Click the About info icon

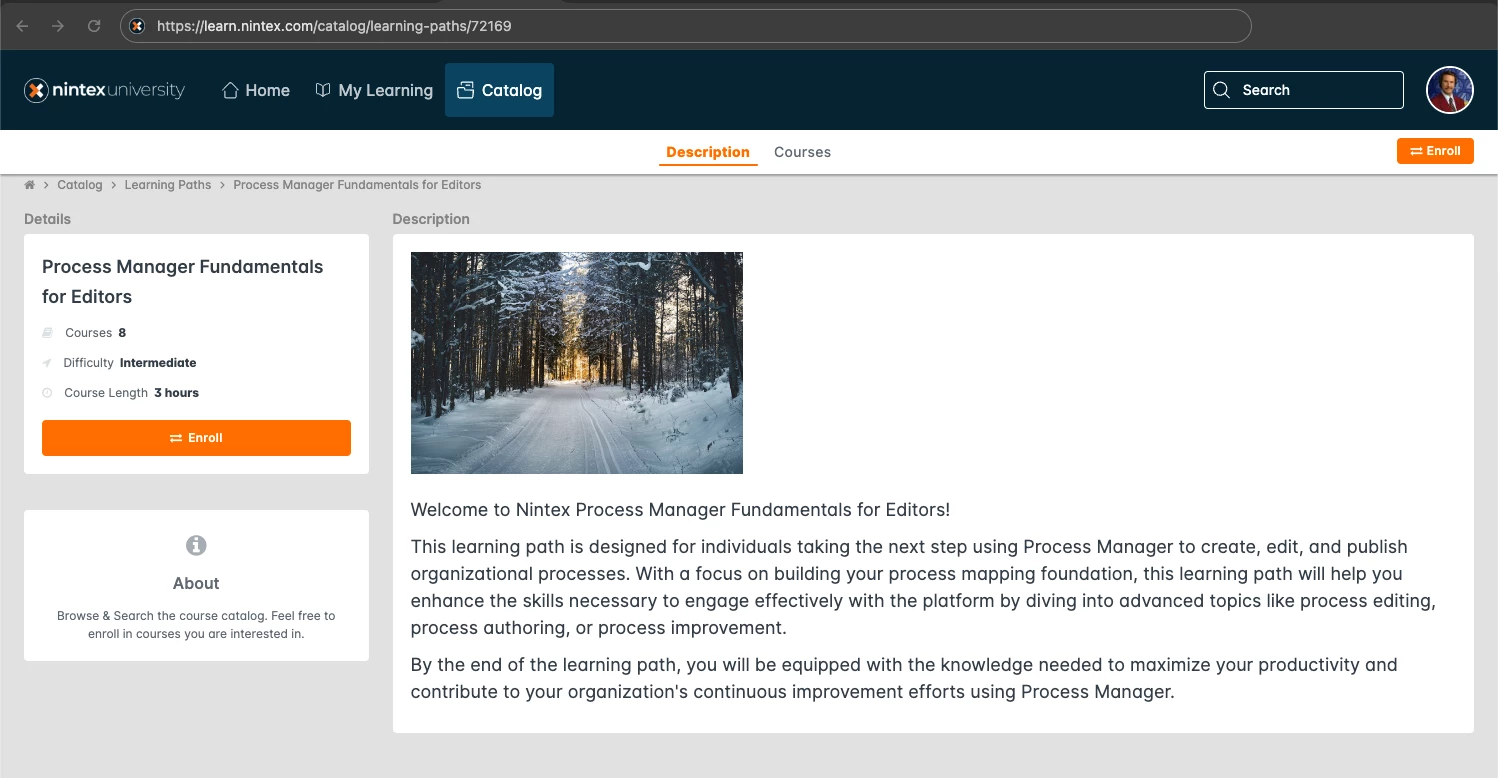pos(196,545)
